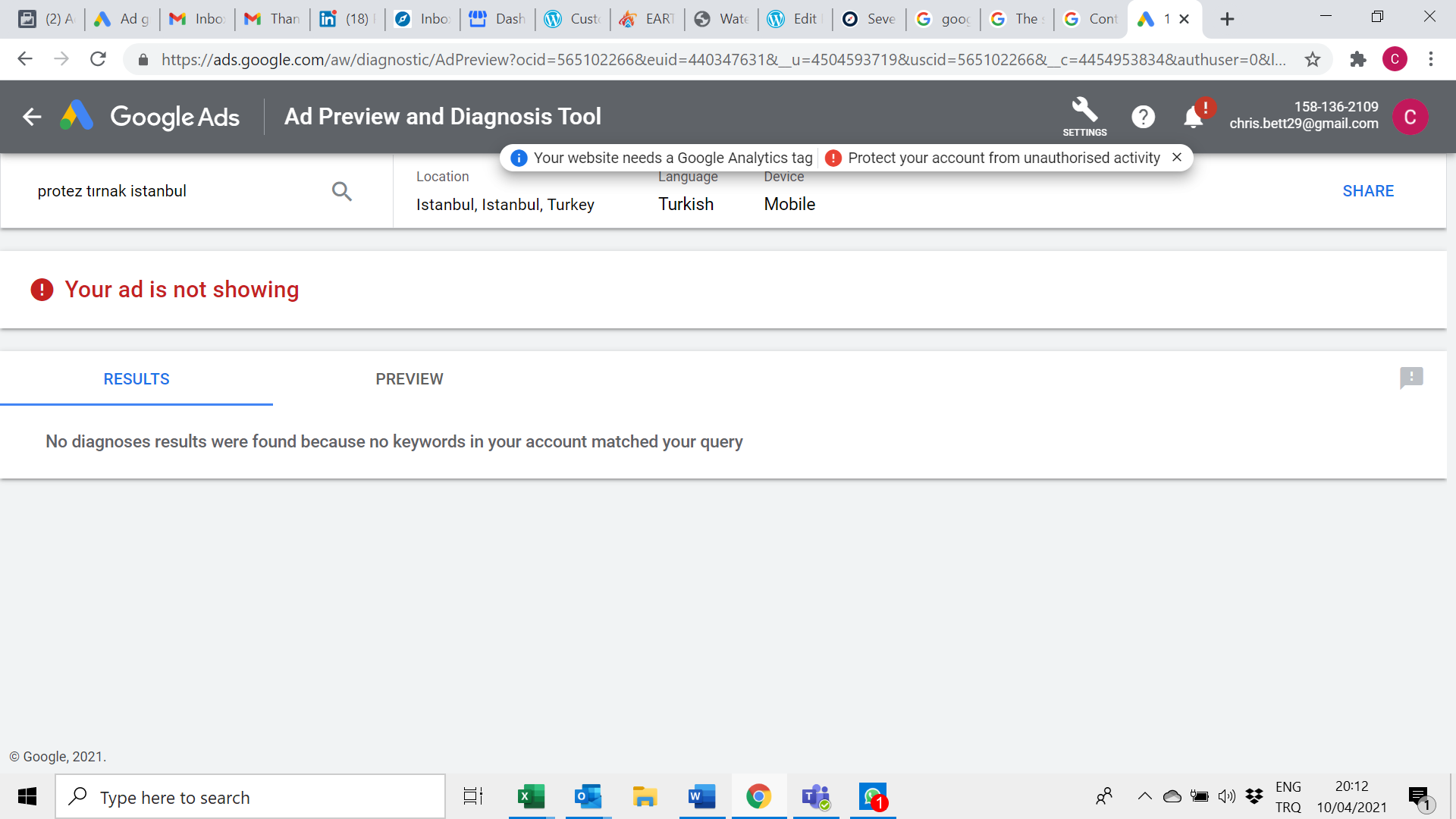The height and width of the screenshot is (819, 1456).
Task: Click the search term input field
Action: click(x=174, y=191)
